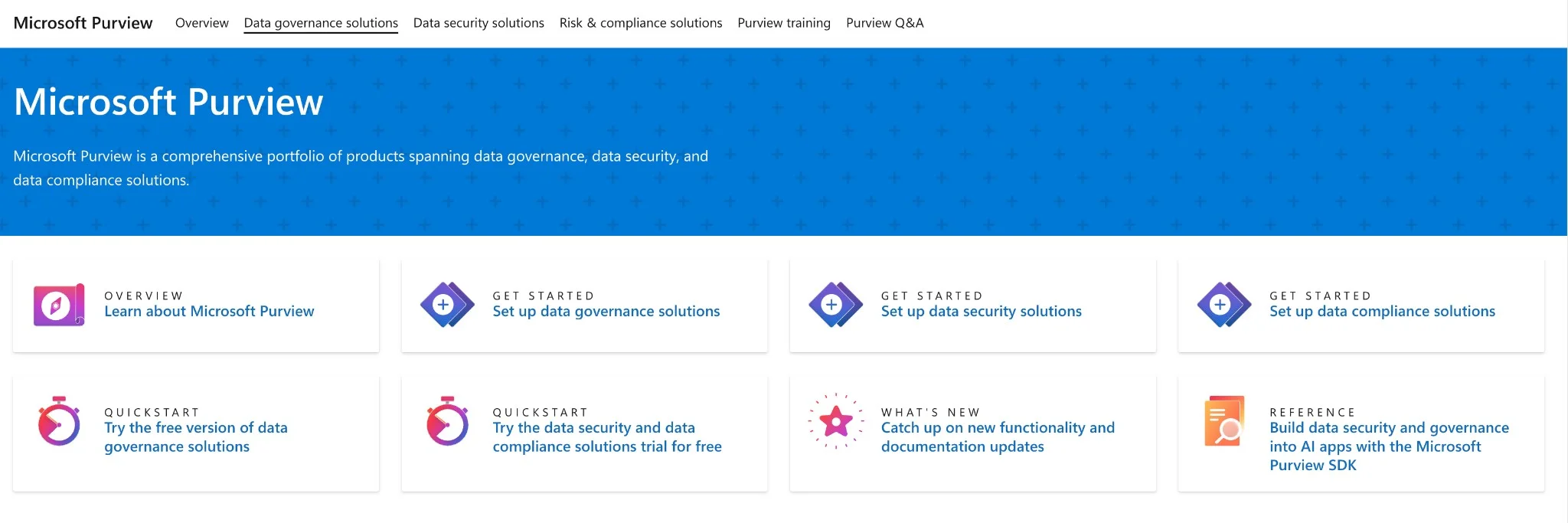Click Set up data compliance solutions link
Viewport: 1568px width, 523px height.
click(x=1382, y=312)
